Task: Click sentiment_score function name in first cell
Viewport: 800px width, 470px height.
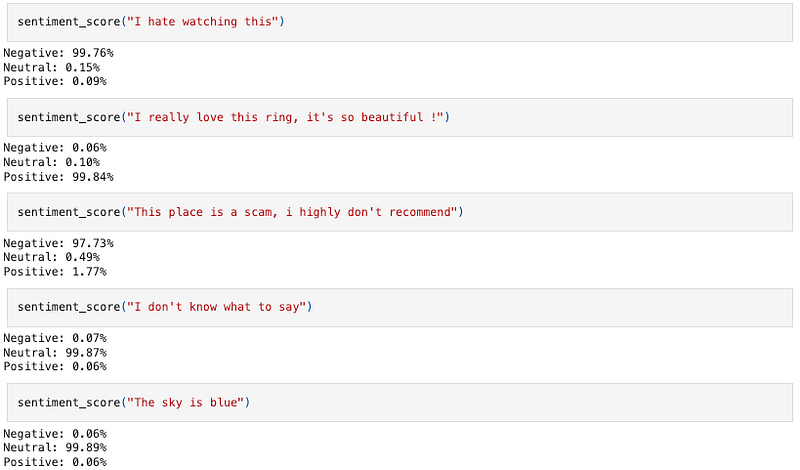Action: (x=69, y=22)
